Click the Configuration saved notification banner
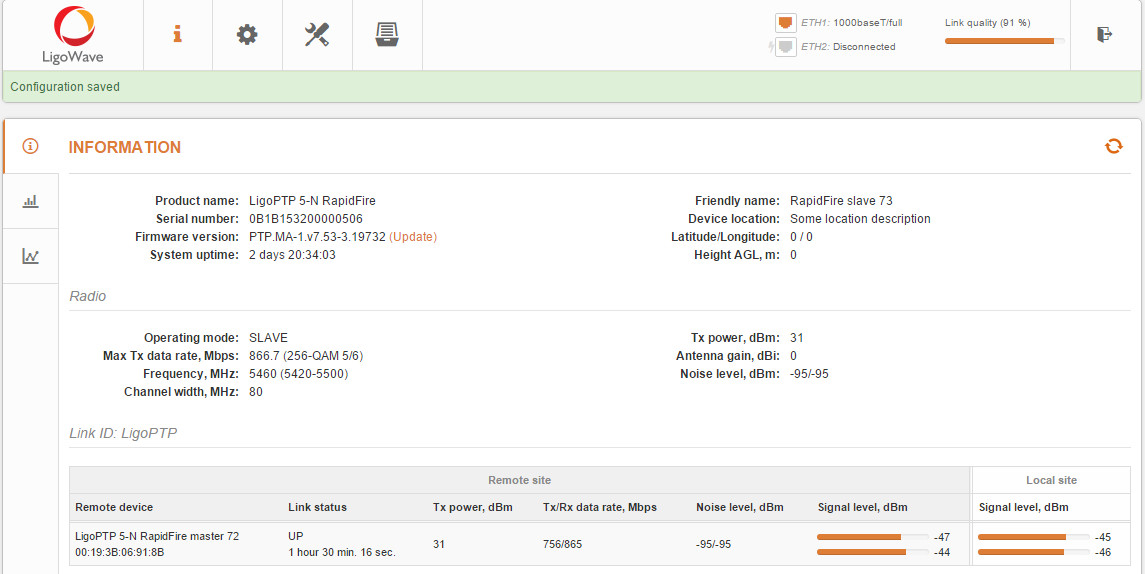 [572, 87]
